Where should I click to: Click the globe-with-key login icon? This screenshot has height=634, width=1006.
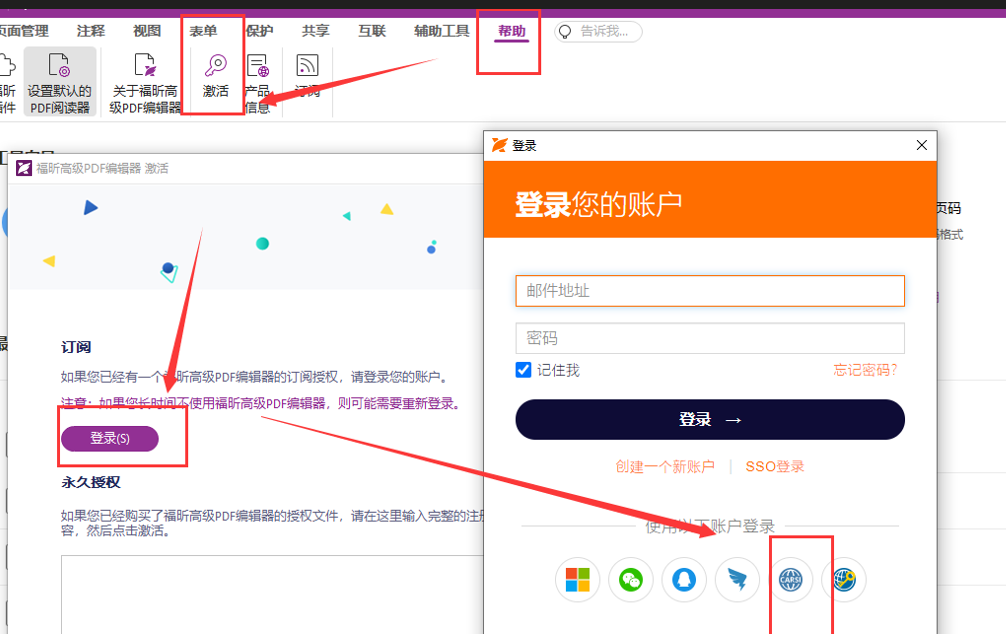click(x=844, y=580)
